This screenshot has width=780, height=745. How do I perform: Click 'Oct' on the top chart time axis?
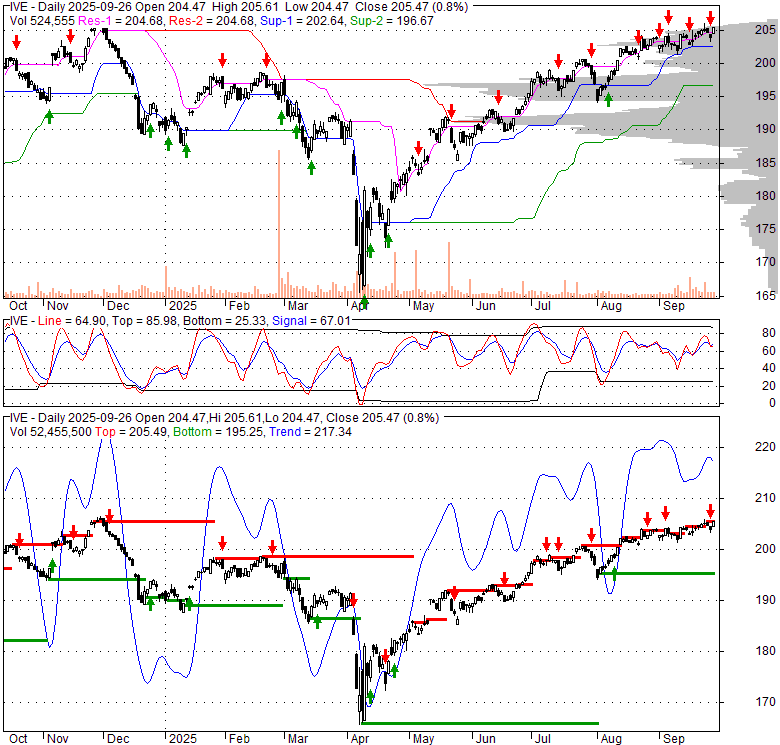pyautogui.click(x=18, y=306)
